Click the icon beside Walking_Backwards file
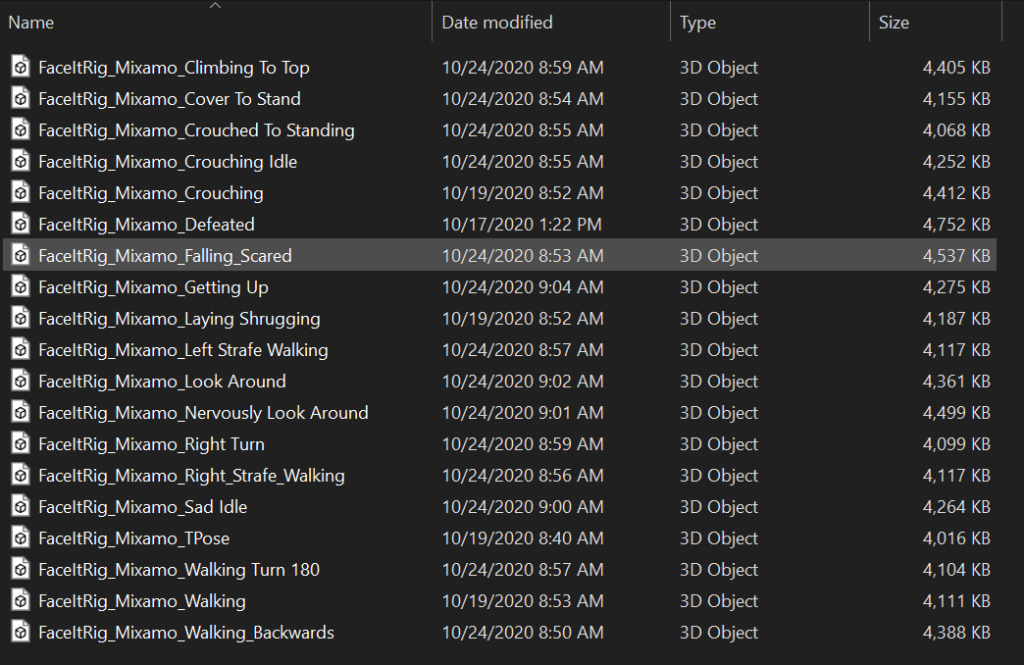1024x665 pixels. click(20, 632)
